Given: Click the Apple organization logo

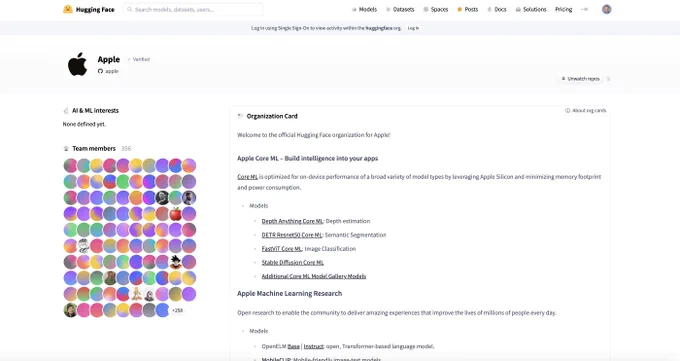Looking at the screenshot, I should tap(78, 65).
